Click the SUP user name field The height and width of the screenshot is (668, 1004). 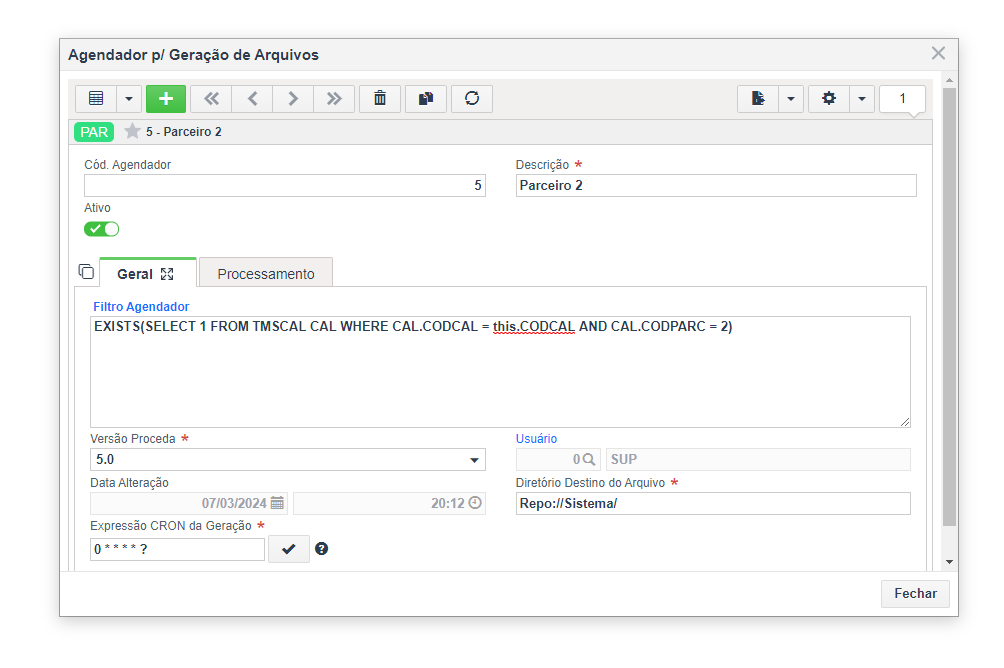(x=758, y=460)
